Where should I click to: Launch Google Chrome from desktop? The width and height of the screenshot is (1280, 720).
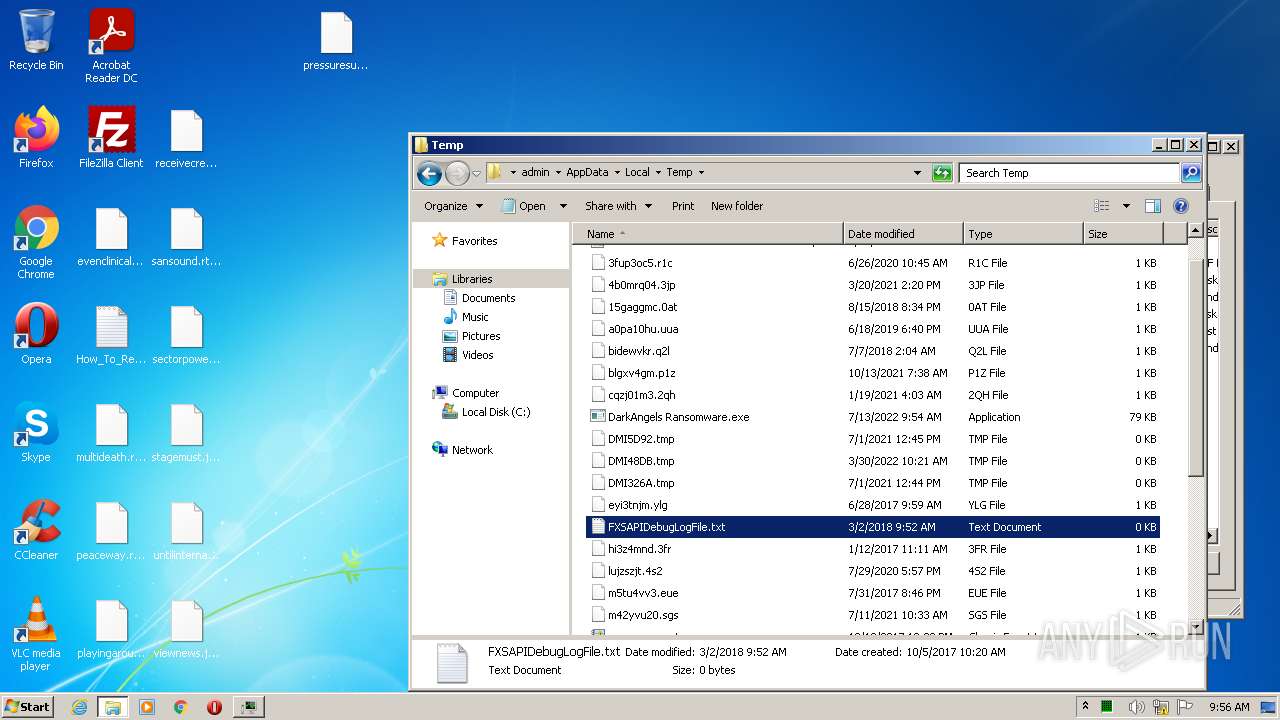(x=36, y=243)
